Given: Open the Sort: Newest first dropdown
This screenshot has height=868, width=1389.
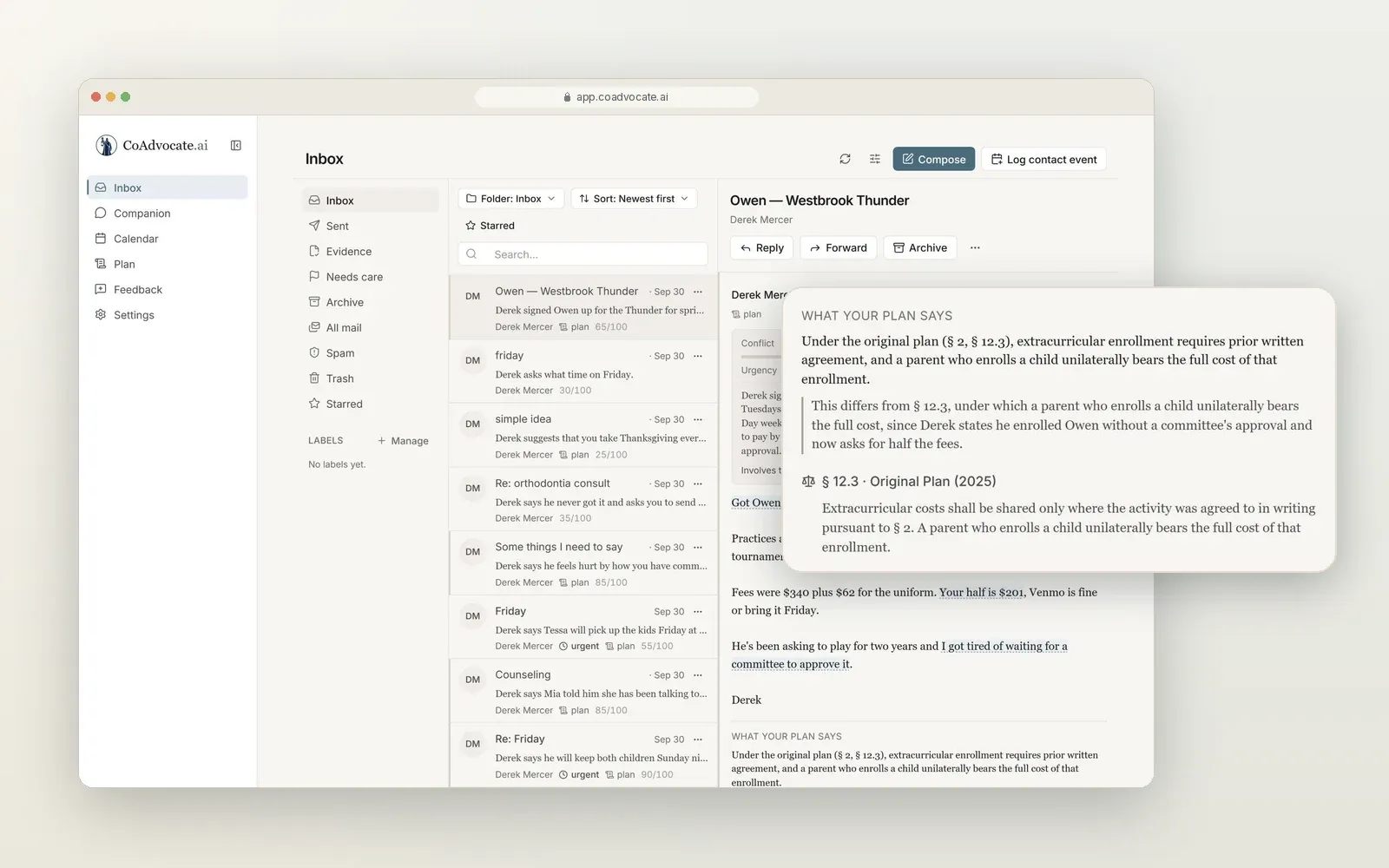Looking at the screenshot, I should tap(635, 199).
